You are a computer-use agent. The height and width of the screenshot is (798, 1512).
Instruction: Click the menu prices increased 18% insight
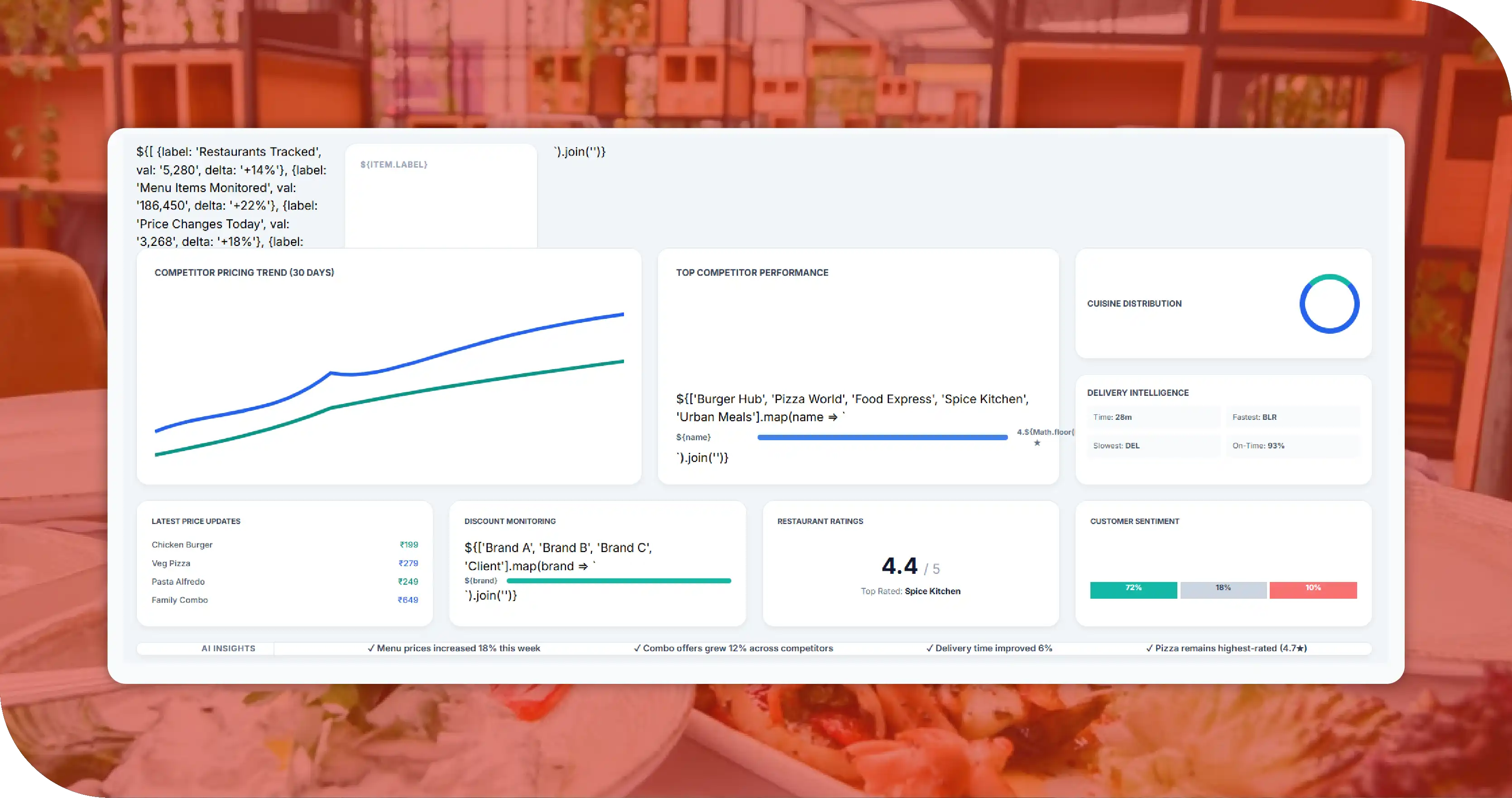454,648
